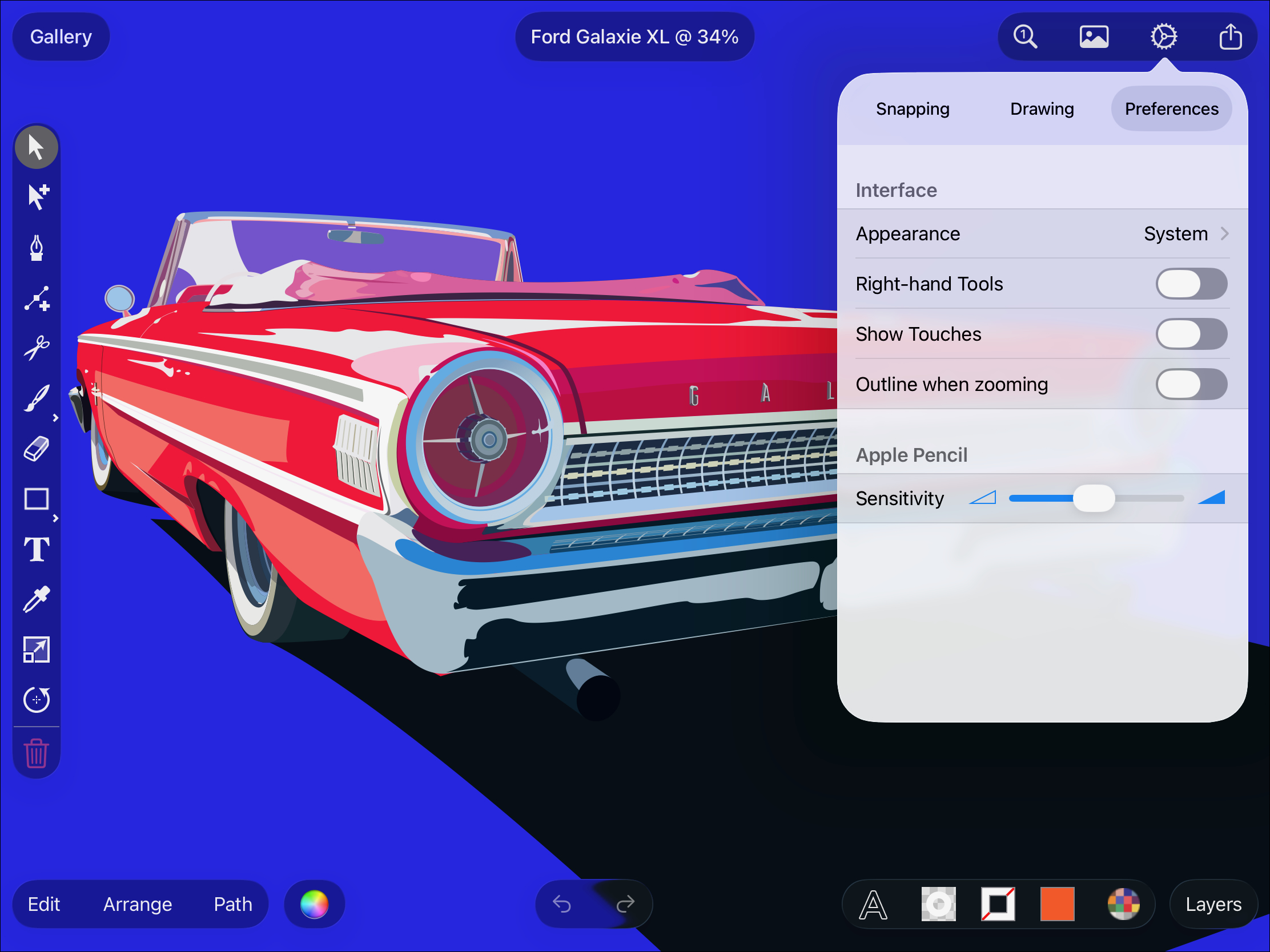The width and height of the screenshot is (1270, 952).
Task: Switch to the Snapping tab
Action: [x=913, y=109]
